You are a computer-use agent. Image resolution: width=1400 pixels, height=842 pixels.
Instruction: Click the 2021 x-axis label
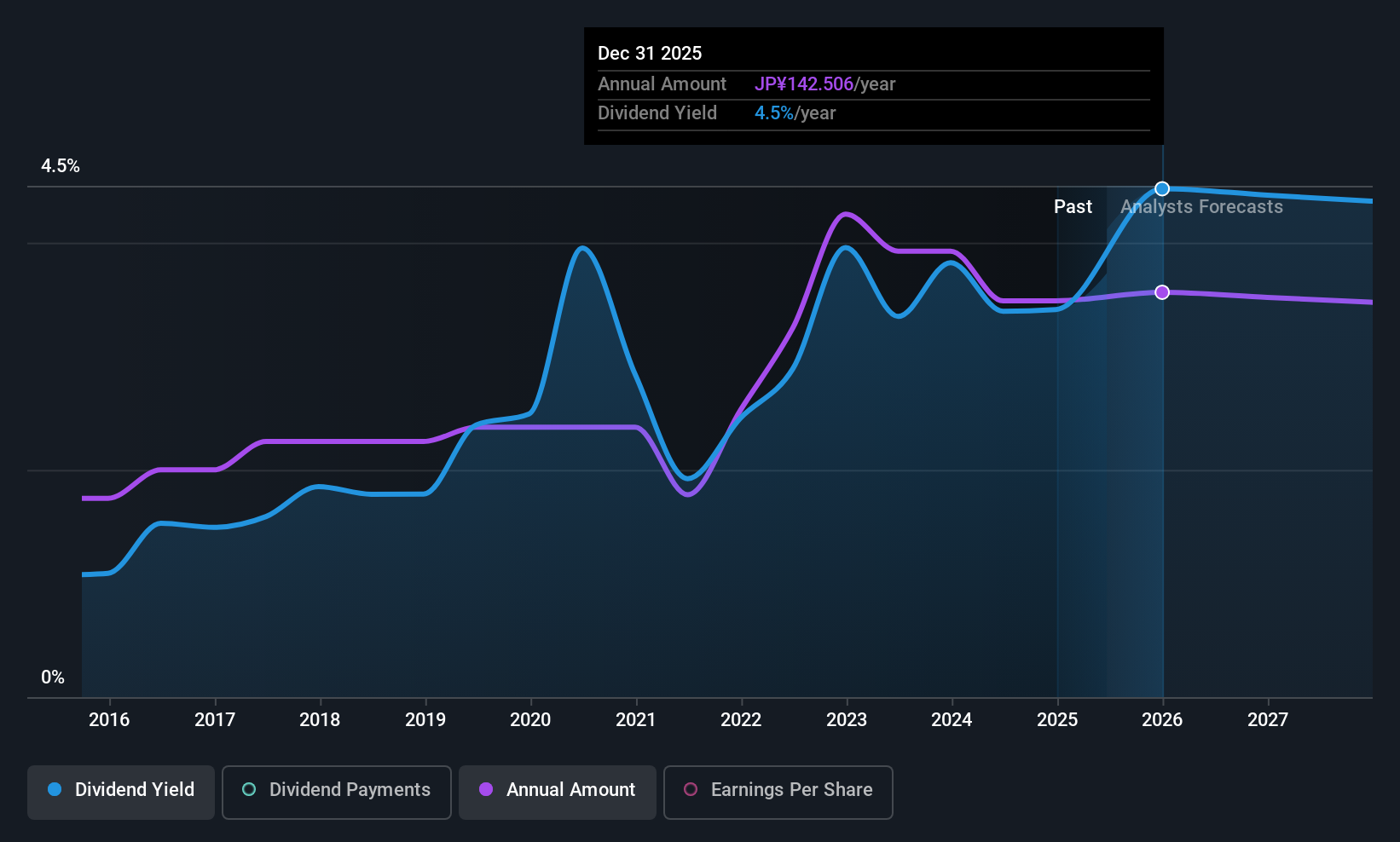[x=636, y=719]
